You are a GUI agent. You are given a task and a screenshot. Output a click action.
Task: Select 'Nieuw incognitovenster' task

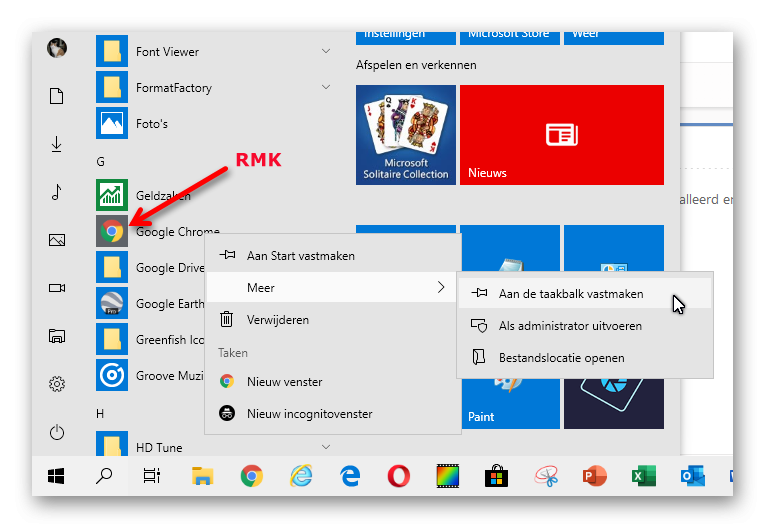coord(333,413)
